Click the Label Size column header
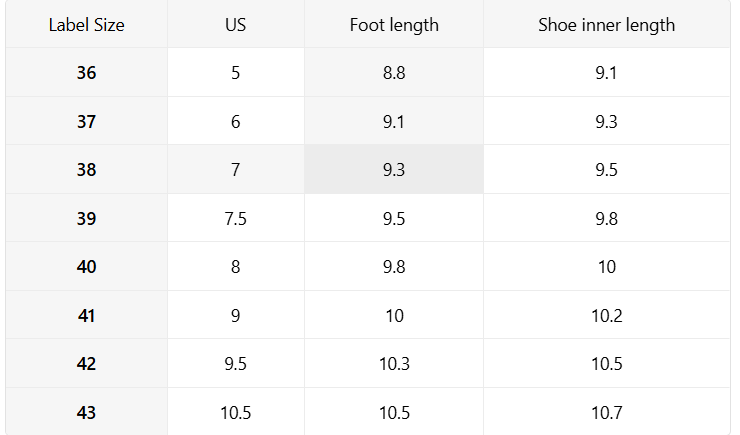Viewport: 740px width, 435px height. [x=87, y=25]
